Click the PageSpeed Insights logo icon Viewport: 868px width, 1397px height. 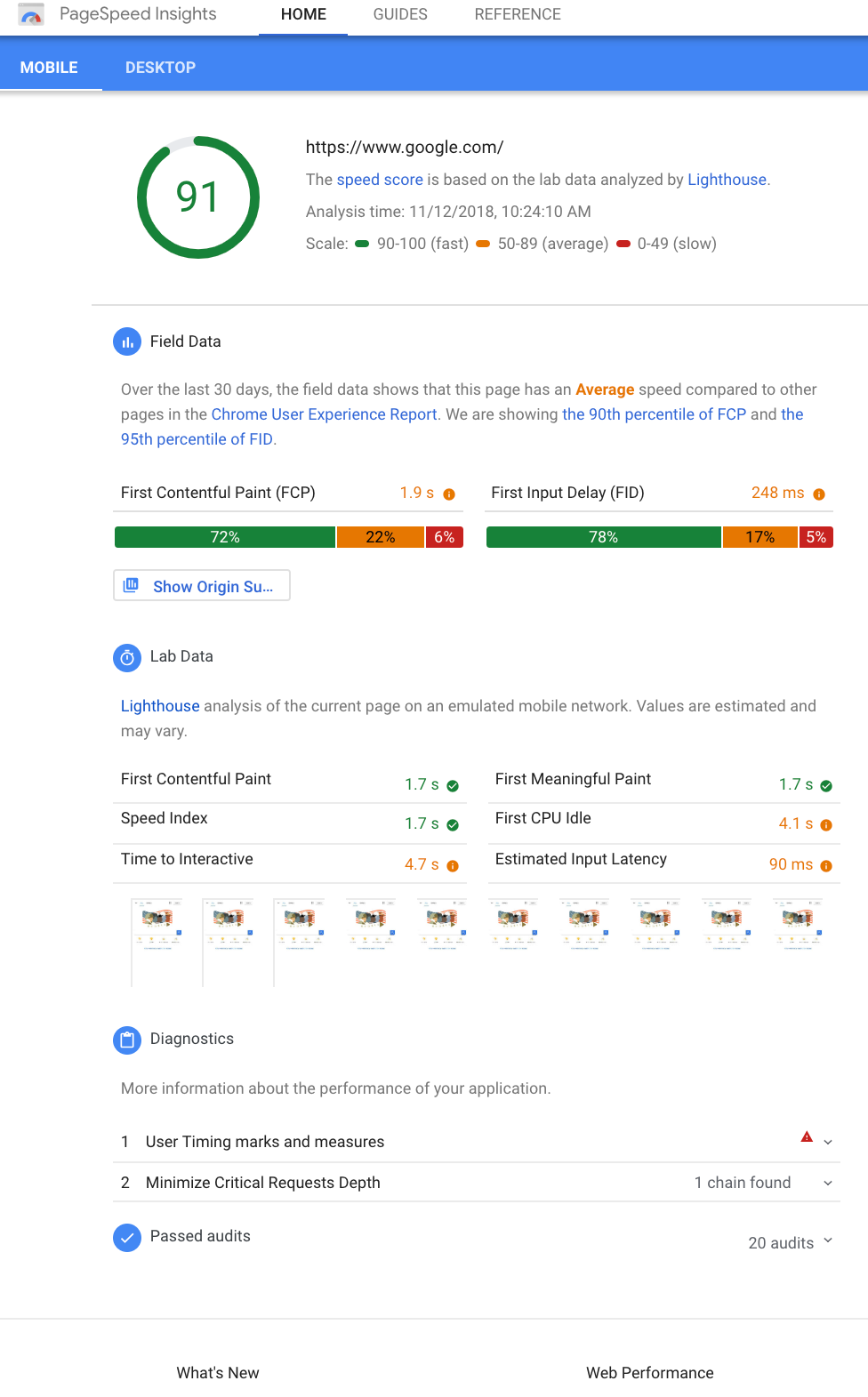tap(31, 15)
